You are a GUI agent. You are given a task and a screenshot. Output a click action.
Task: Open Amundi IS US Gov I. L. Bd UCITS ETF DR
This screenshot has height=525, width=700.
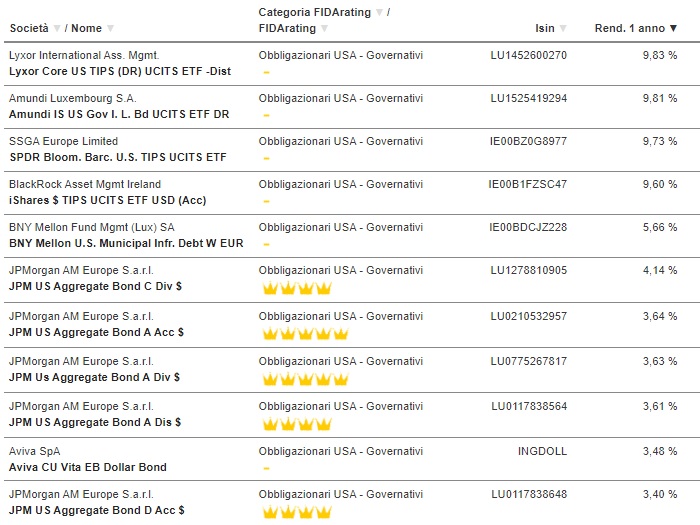(119, 114)
